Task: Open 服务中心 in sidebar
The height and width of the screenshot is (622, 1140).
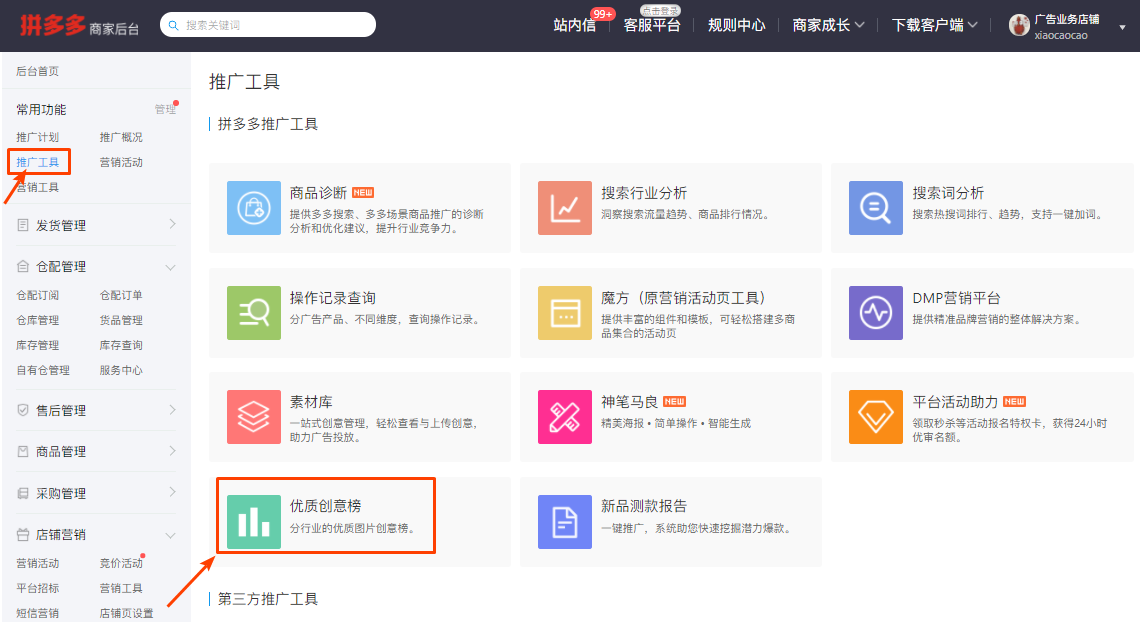Action: pyautogui.click(x=121, y=370)
